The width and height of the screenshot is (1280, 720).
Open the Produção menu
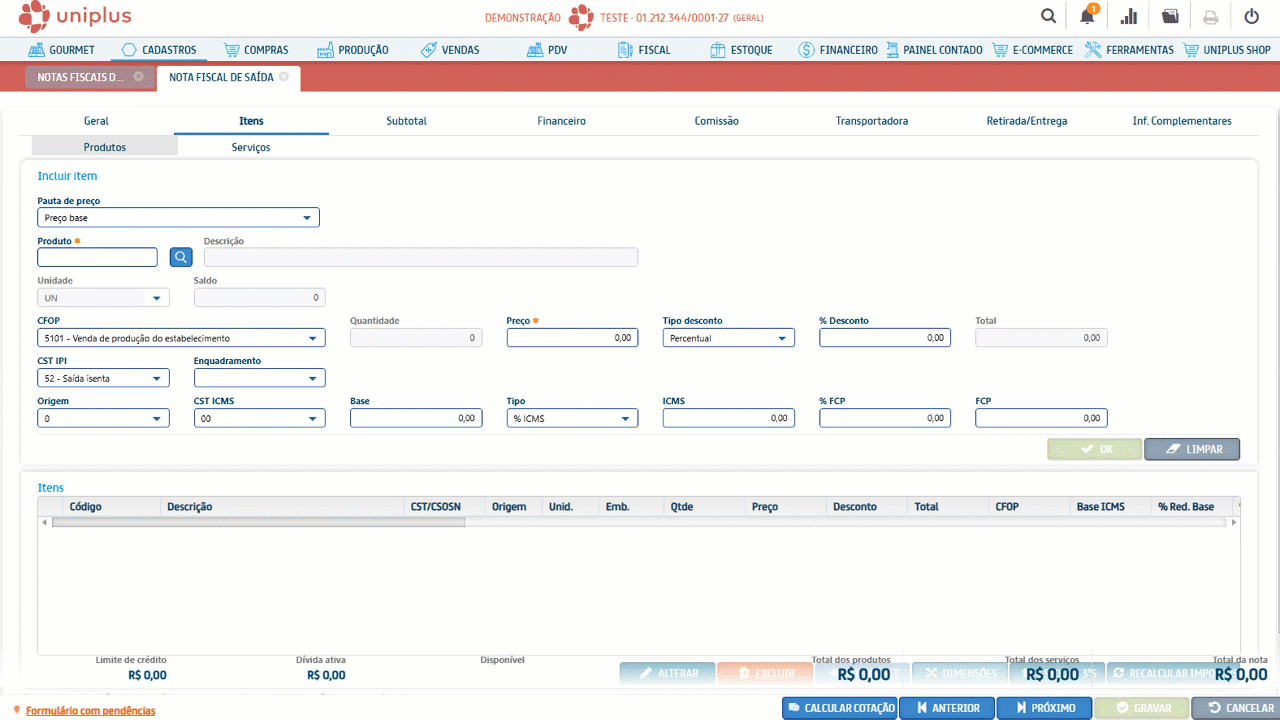pos(353,49)
